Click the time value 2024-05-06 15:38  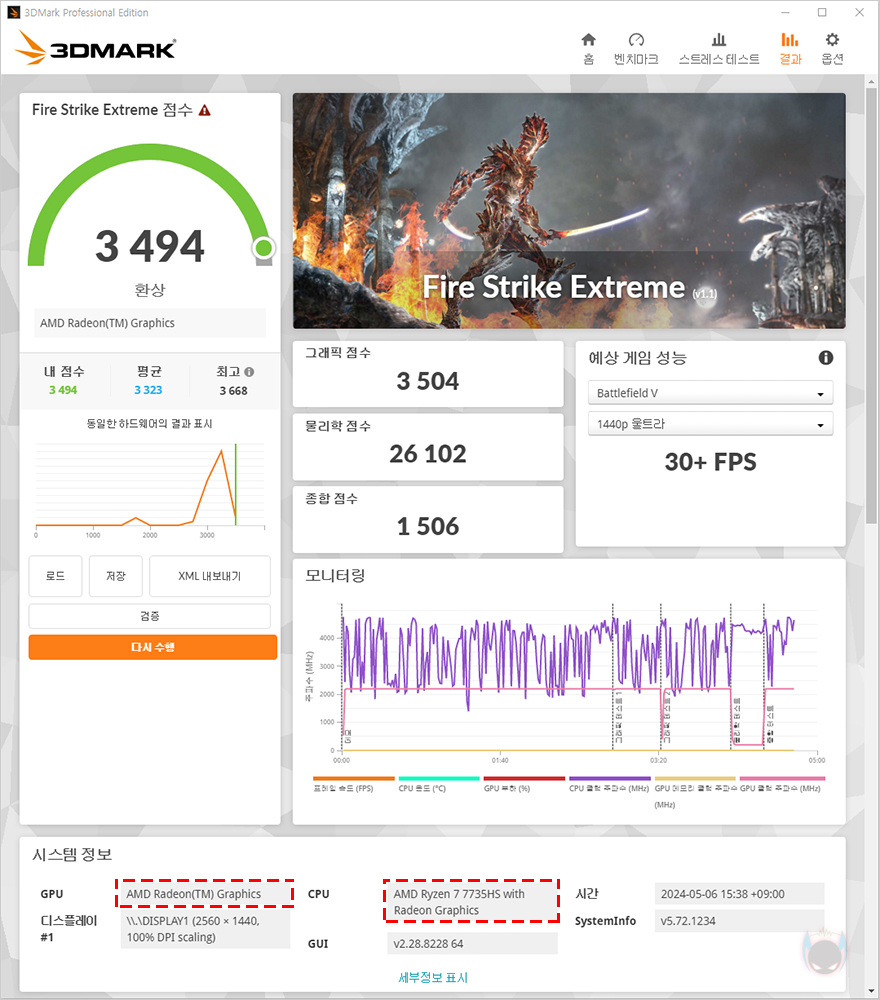[x=739, y=893]
